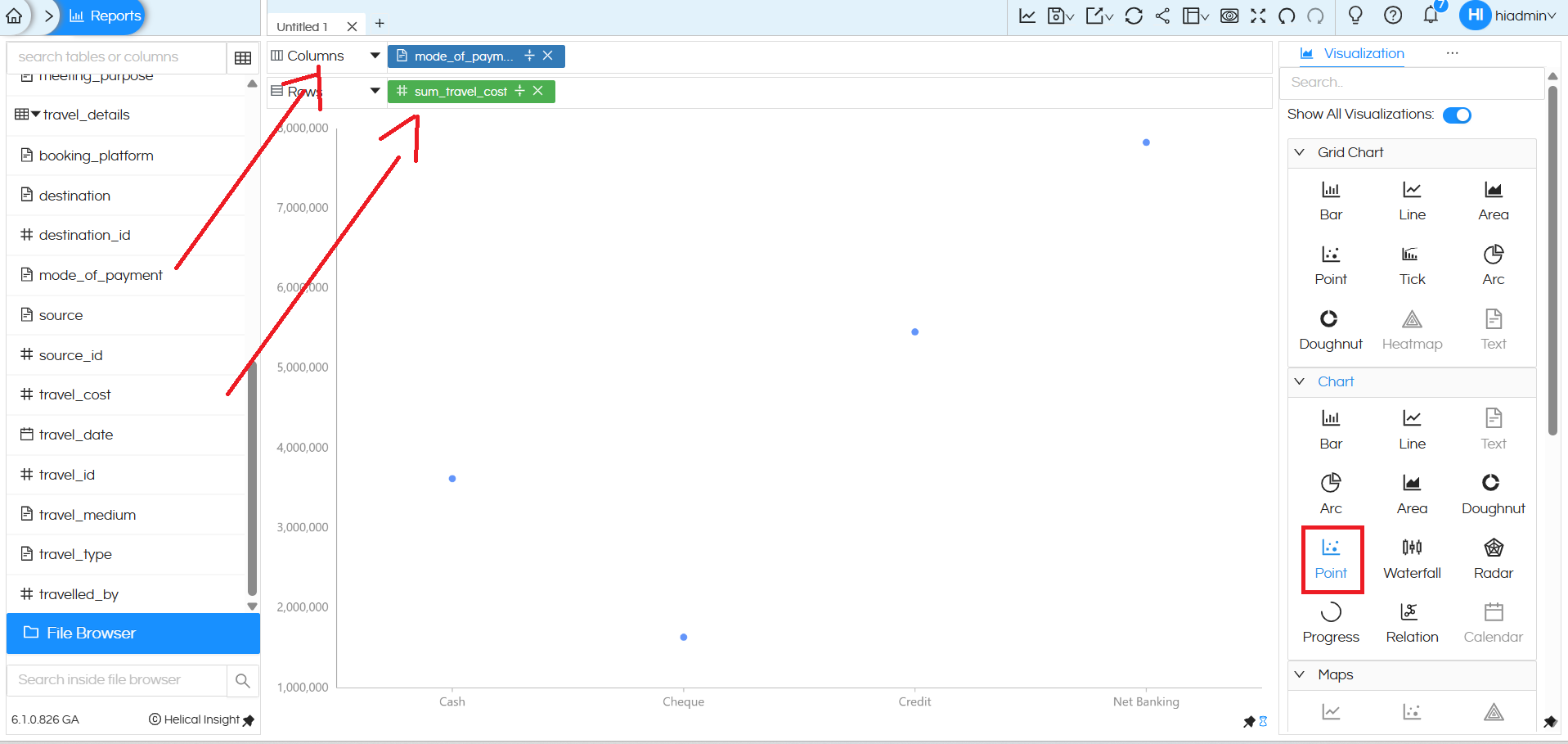1568x744 pixels.
Task: Click the Home icon in the top bar
Action: [14, 16]
